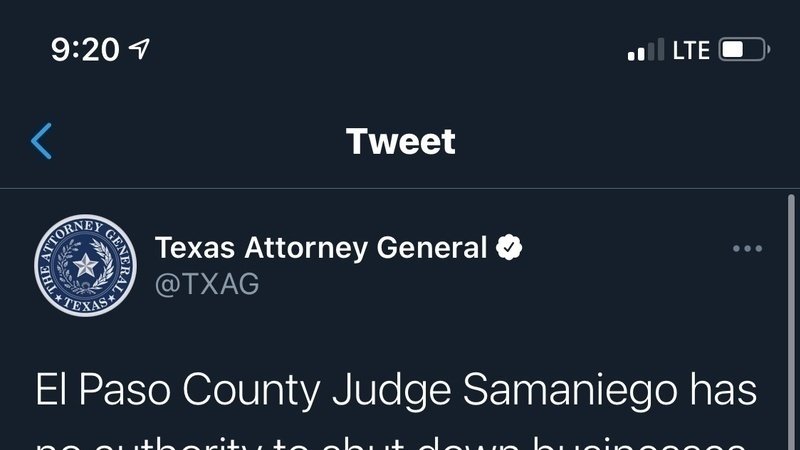Click the @TXAG handle
800x450 pixels.
point(207,284)
